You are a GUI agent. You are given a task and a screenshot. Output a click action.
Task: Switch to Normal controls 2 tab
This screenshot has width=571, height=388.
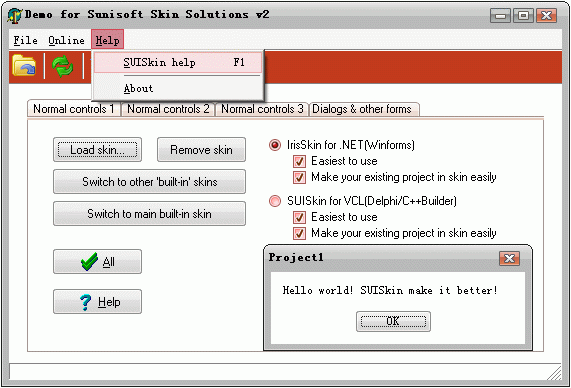tap(168, 109)
